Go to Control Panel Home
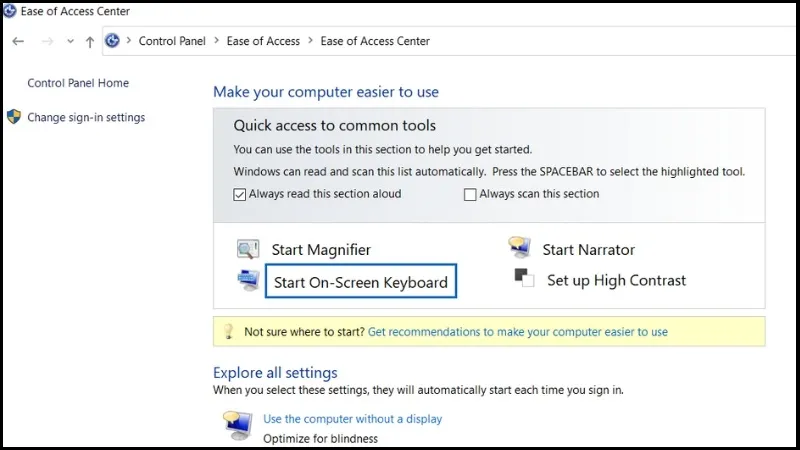Viewport: 800px width, 450px height. 78,83
